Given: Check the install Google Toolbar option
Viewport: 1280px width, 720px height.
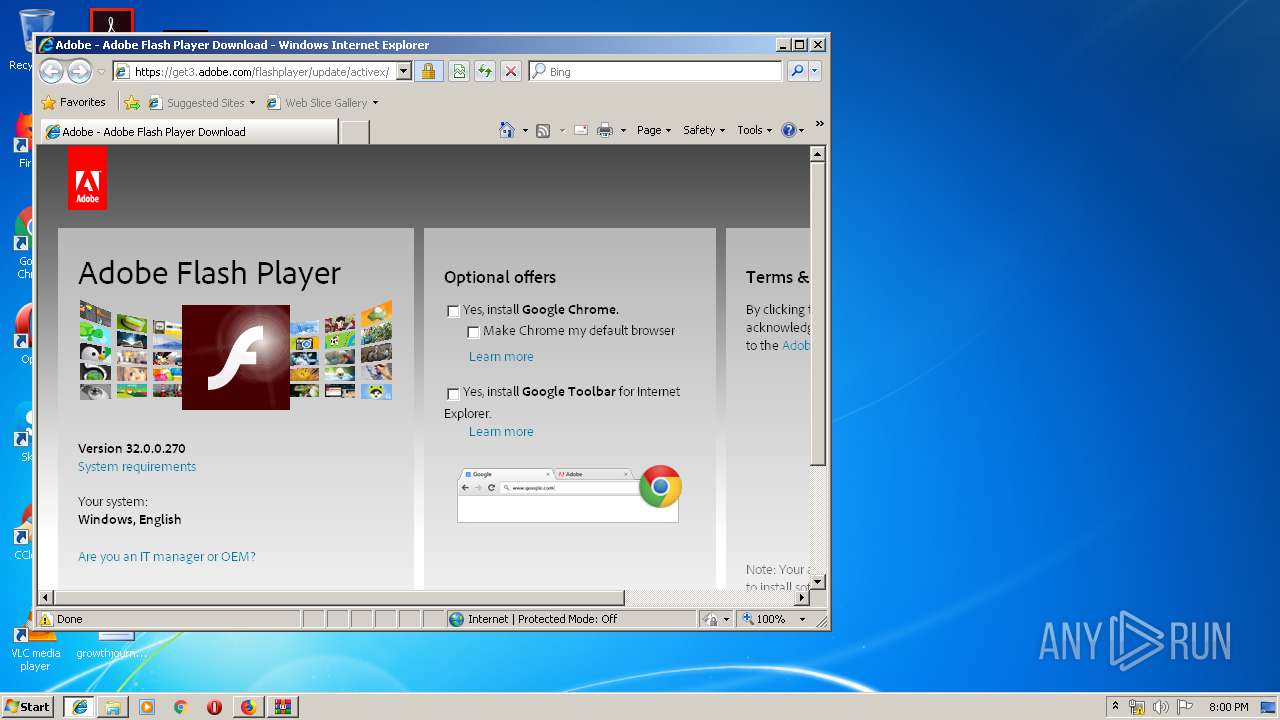Looking at the screenshot, I should tap(453, 393).
